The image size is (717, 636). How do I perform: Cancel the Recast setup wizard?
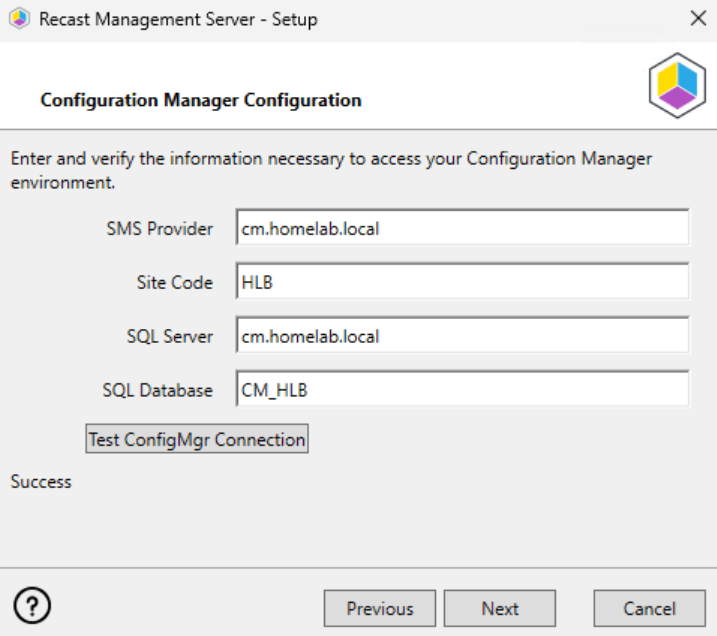pos(649,609)
